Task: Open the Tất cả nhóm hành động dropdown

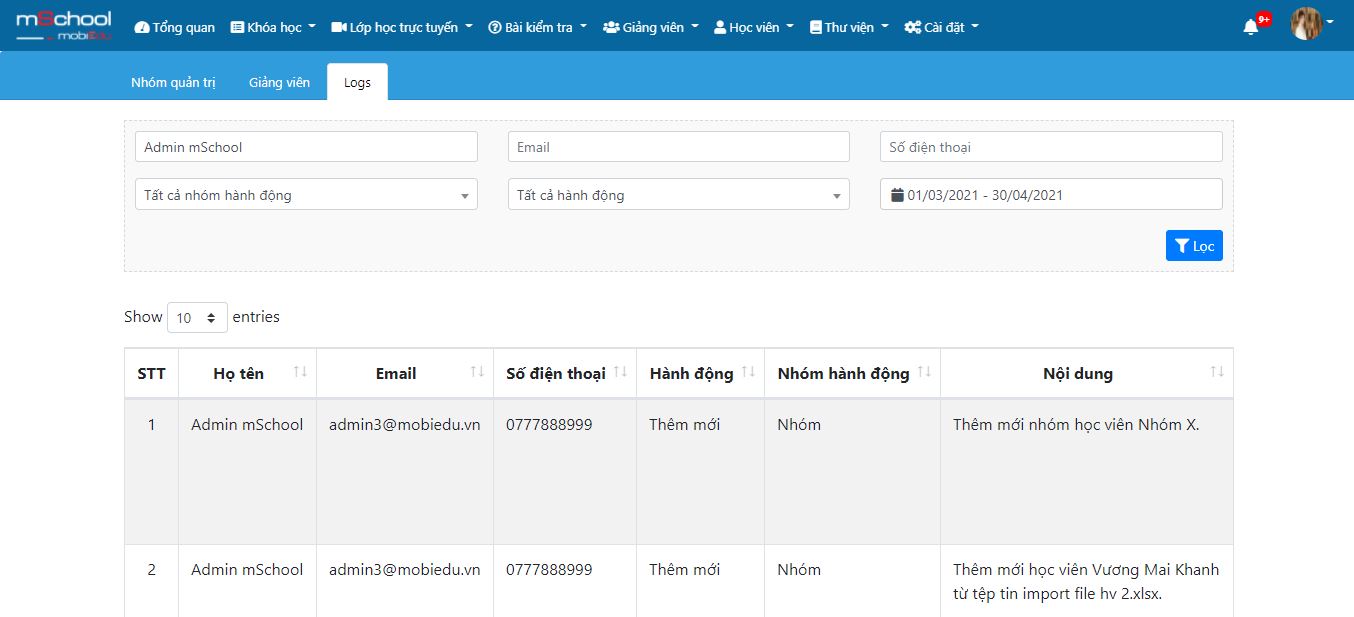Action: pos(306,195)
